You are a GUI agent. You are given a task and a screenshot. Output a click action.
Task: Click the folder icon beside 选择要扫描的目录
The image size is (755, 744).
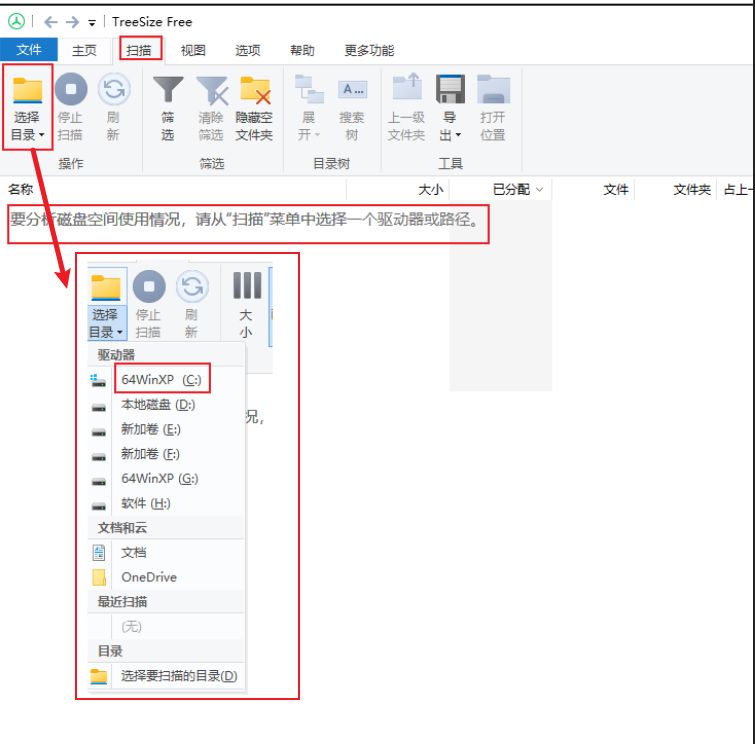click(x=99, y=677)
